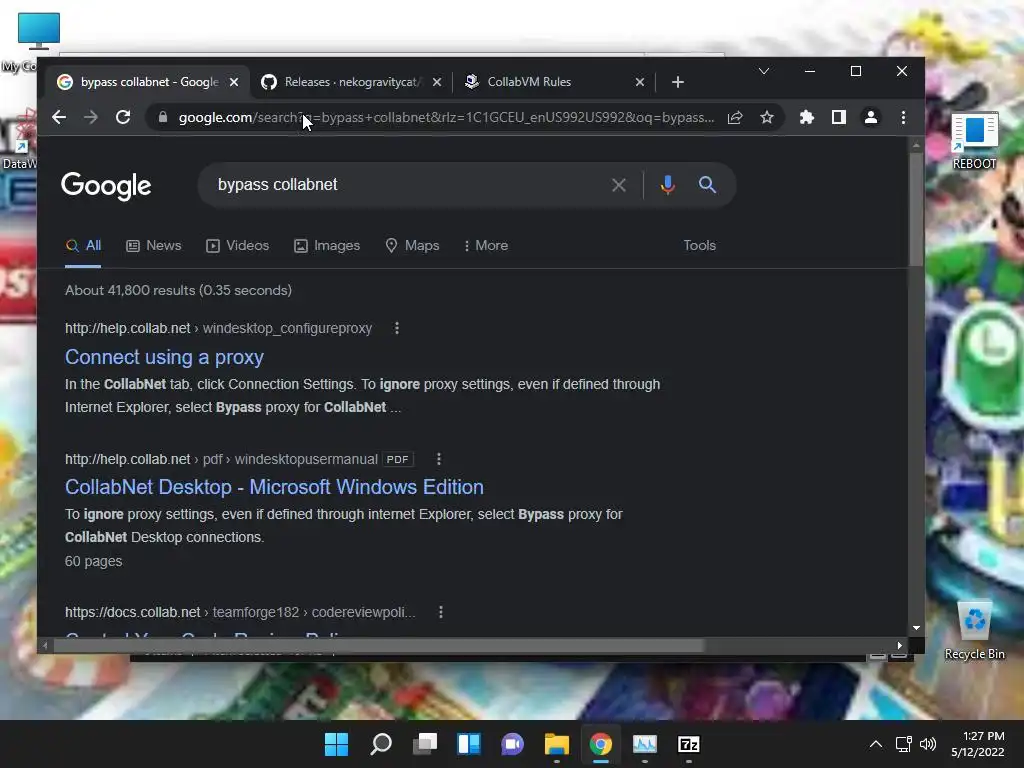Click the vertical scrollbar thumb

click(x=916, y=209)
